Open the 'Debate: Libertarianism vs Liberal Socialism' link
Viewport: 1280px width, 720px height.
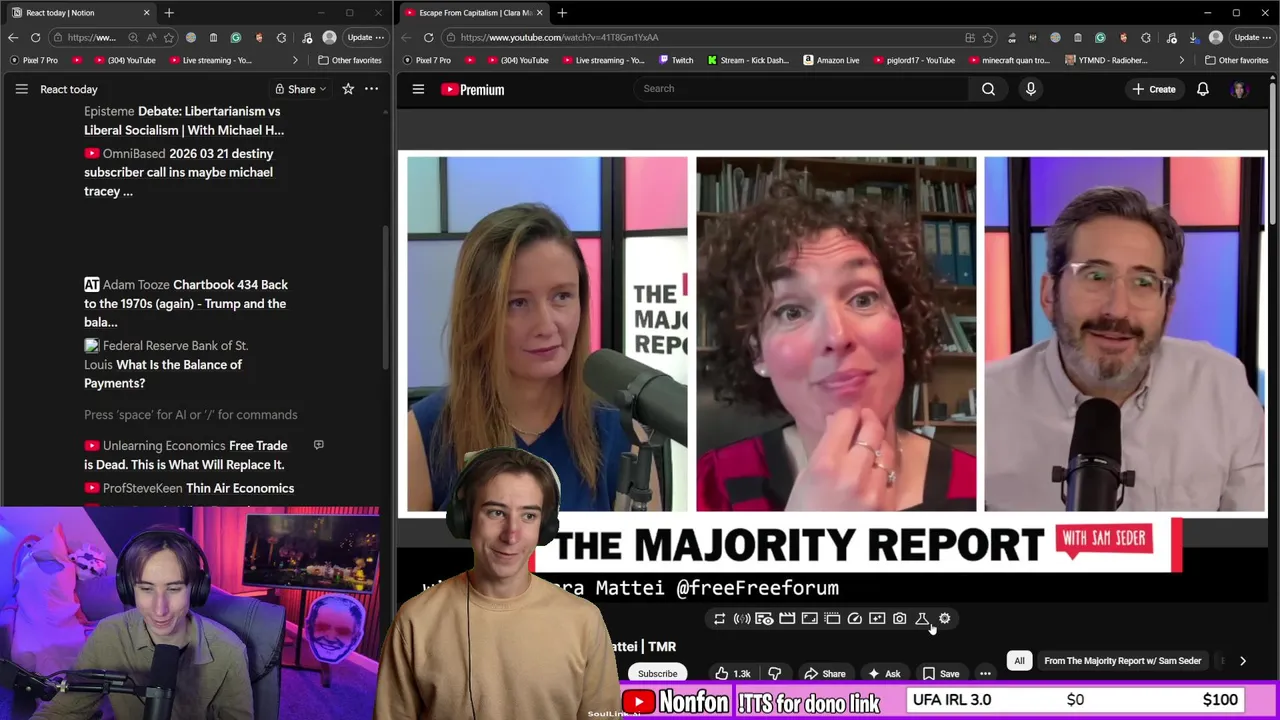(x=184, y=121)
